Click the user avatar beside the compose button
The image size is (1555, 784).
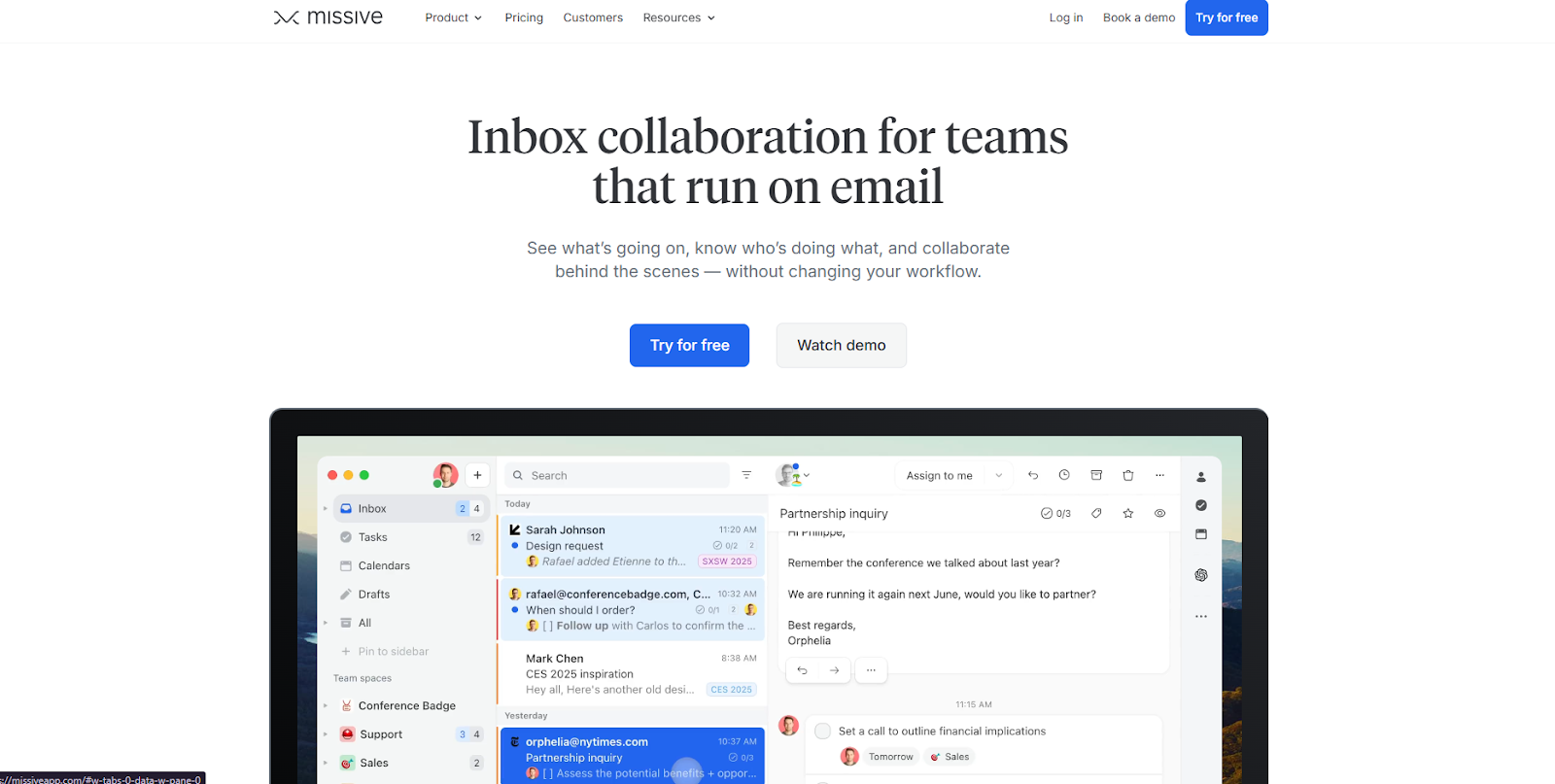click(445, 475)
